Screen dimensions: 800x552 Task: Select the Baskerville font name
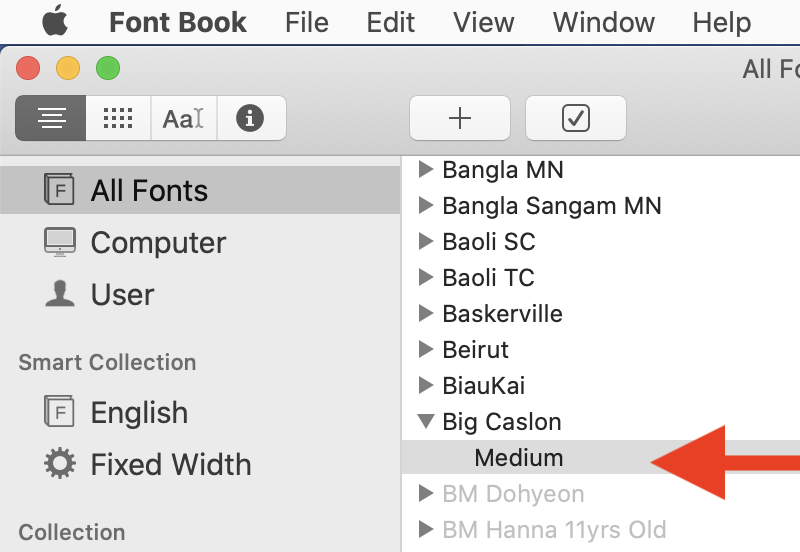tap(502, 314)
